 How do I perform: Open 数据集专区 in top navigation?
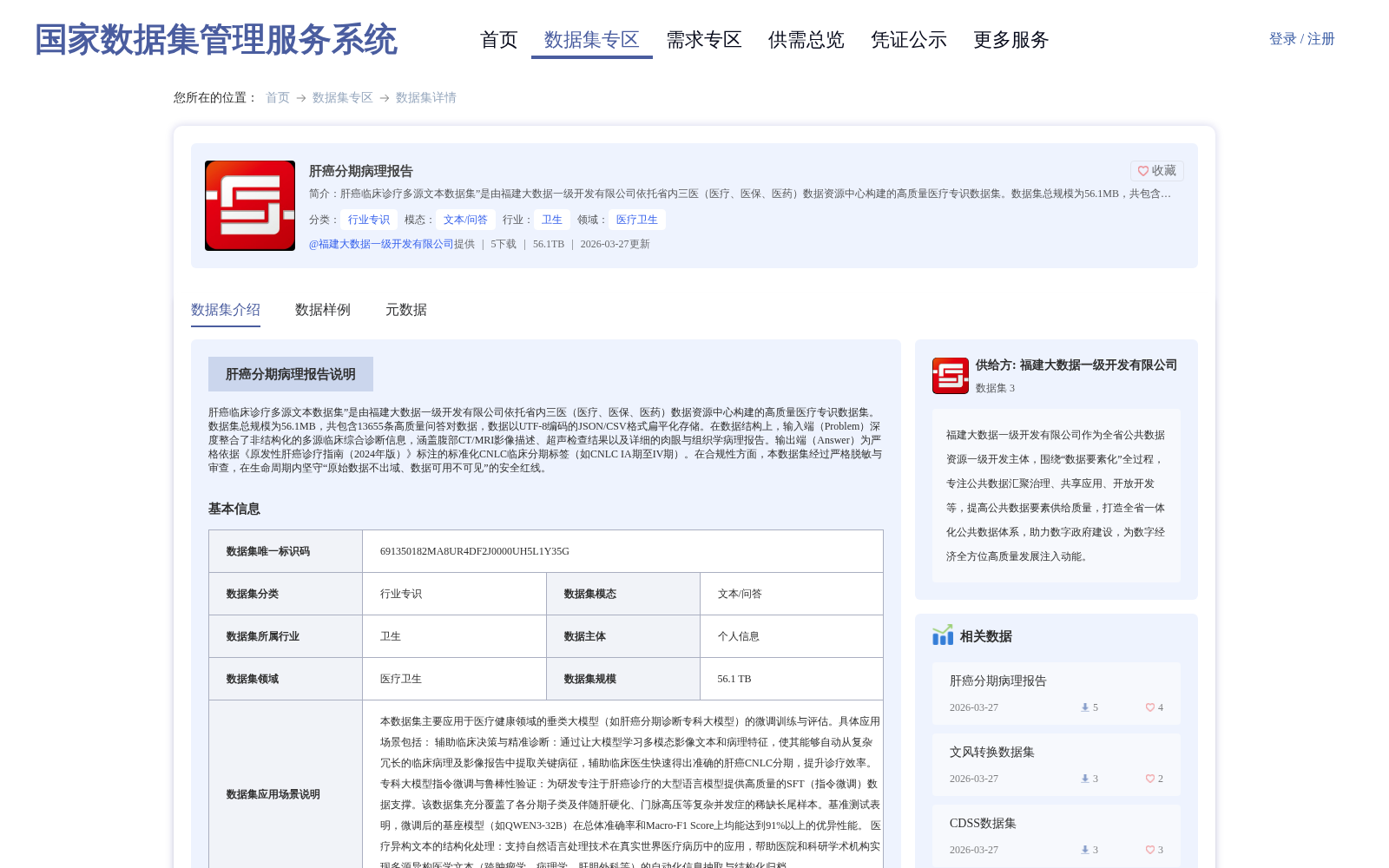[592, 40]
